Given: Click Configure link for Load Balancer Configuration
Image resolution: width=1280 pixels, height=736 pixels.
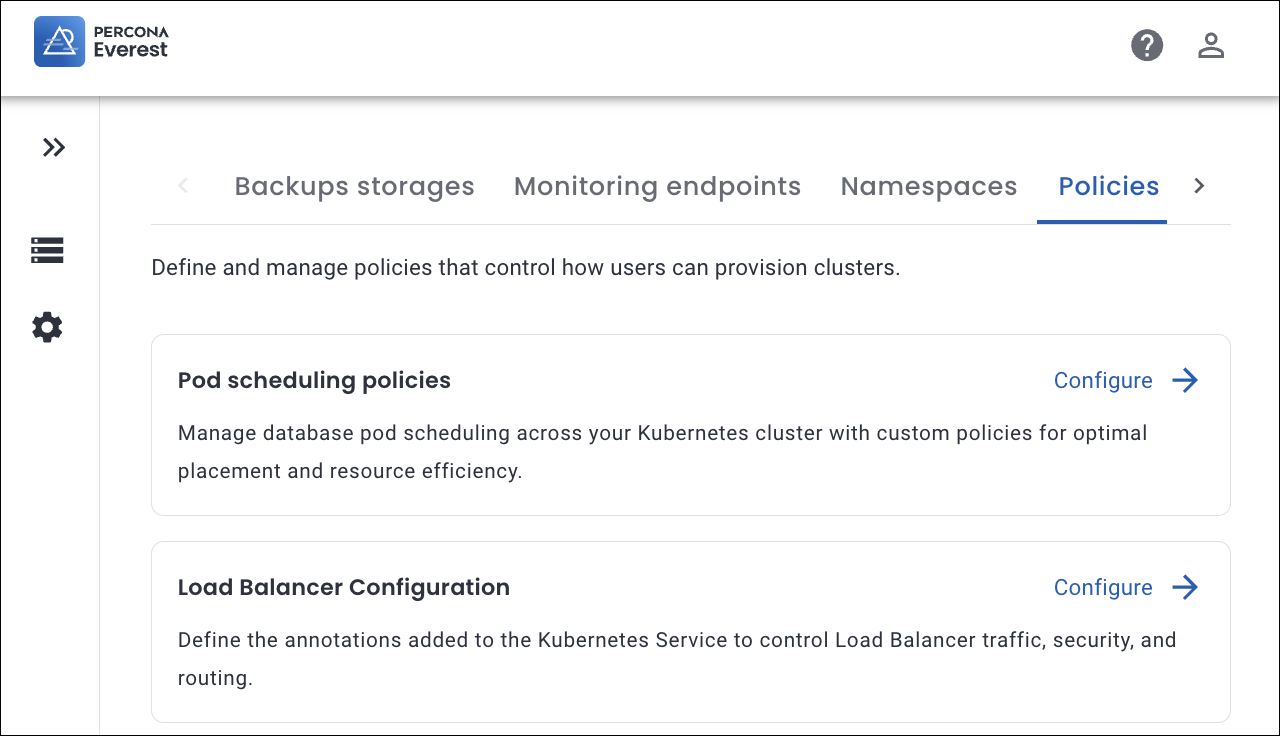Looking at the screenshot, I should pos(1103,588).
